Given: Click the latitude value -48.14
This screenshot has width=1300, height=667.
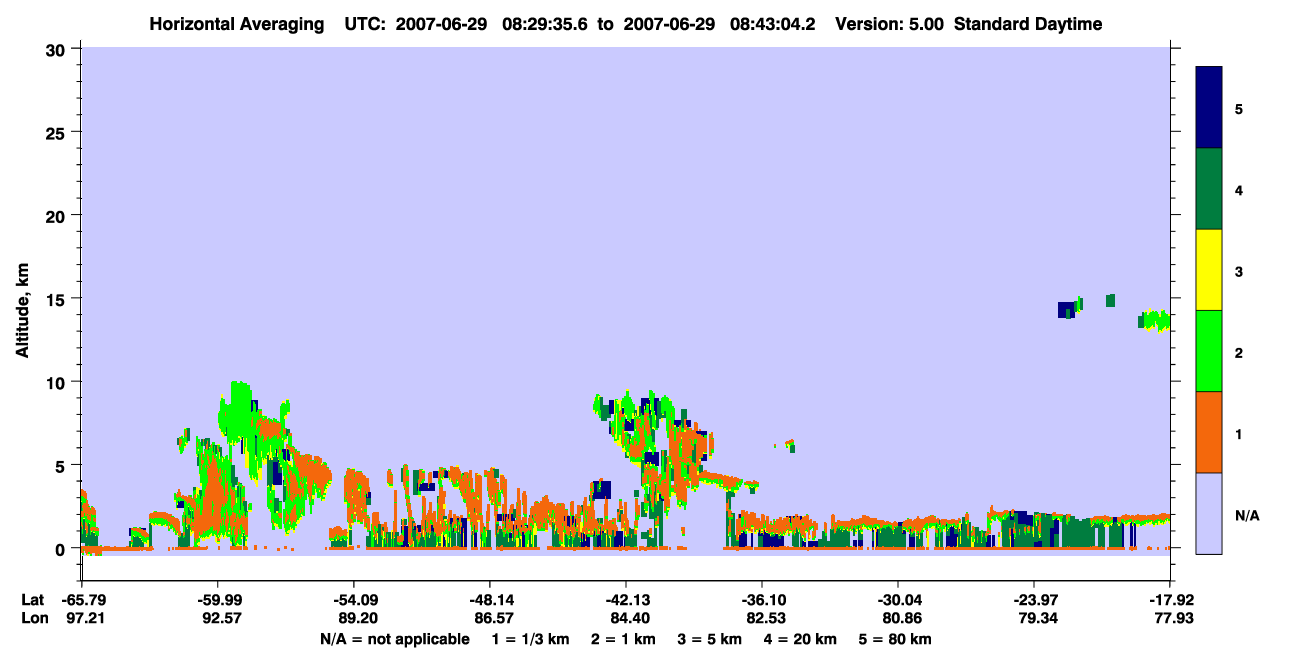Looking at the screenshot, I should pos(490,600).
